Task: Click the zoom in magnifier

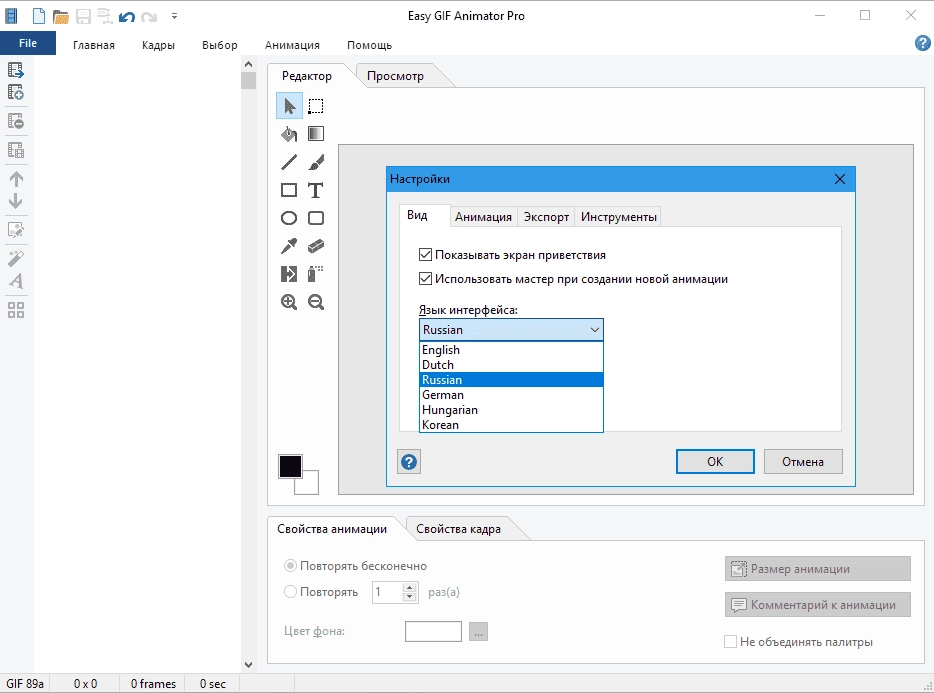Action: tap(289, 302)
